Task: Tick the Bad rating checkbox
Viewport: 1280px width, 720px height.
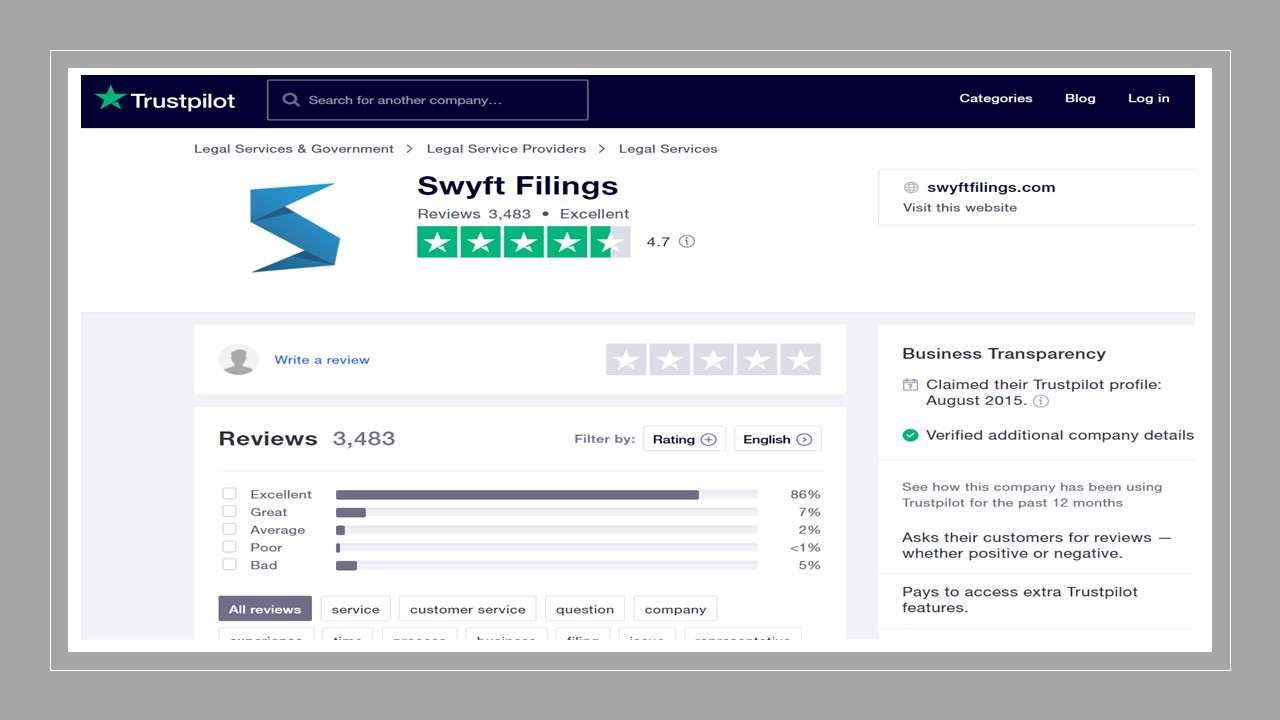Action: (230, 565)
